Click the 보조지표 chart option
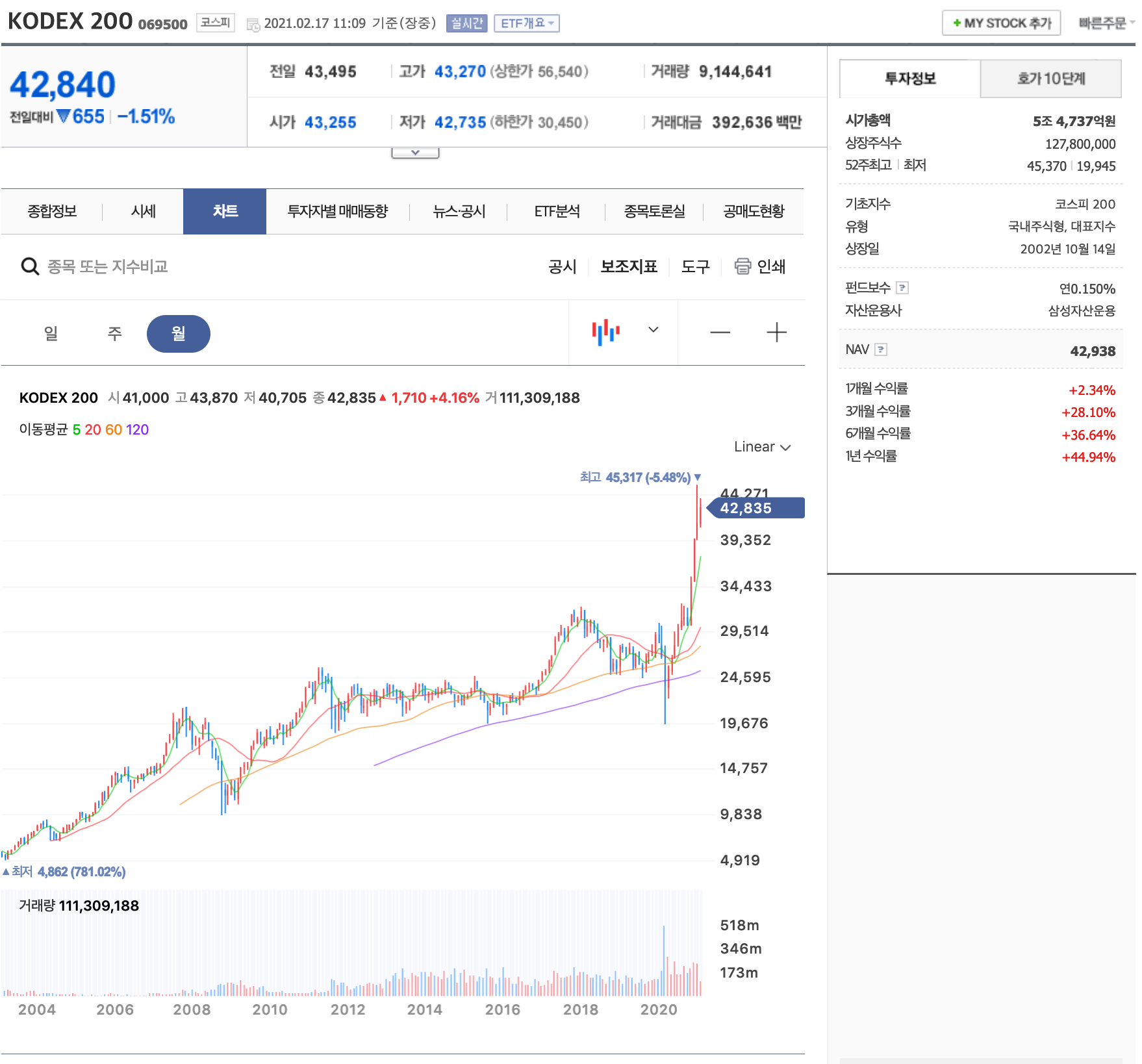The image size is (1142, 1064). coord(628,266)
